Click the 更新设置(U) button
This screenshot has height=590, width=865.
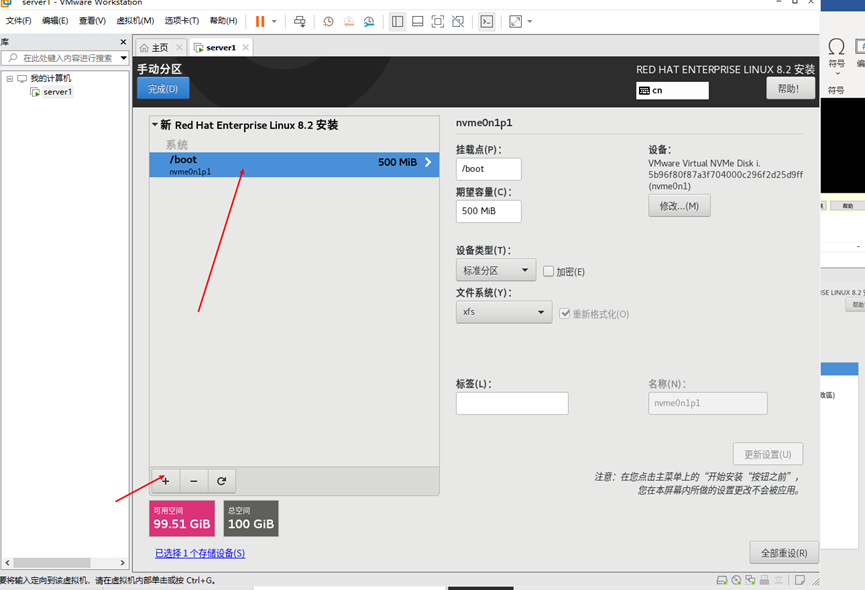pos(767,454)
